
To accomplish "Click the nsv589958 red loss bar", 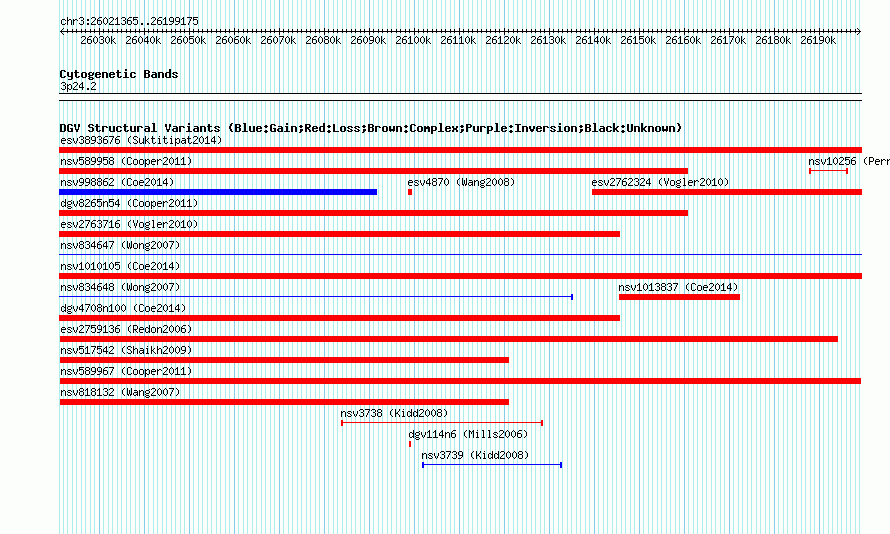I will pos(373,171).
